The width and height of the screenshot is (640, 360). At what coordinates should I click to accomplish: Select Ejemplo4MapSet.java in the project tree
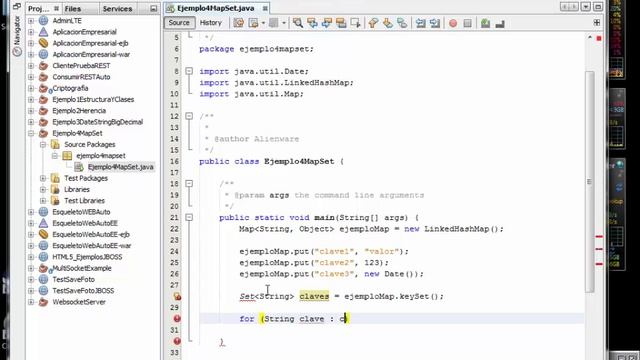pos(120,167)
